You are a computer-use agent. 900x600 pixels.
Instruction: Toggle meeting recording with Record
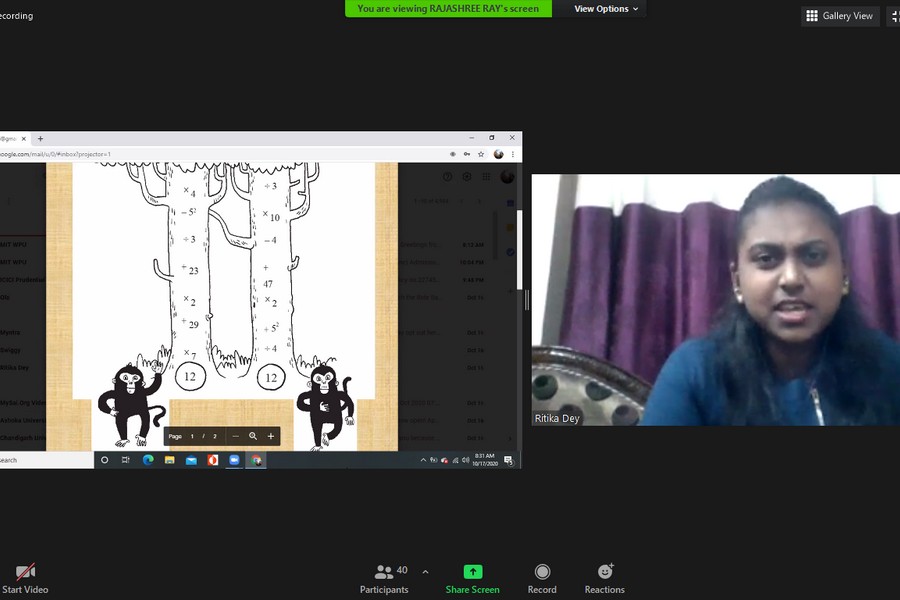point(542,578)
